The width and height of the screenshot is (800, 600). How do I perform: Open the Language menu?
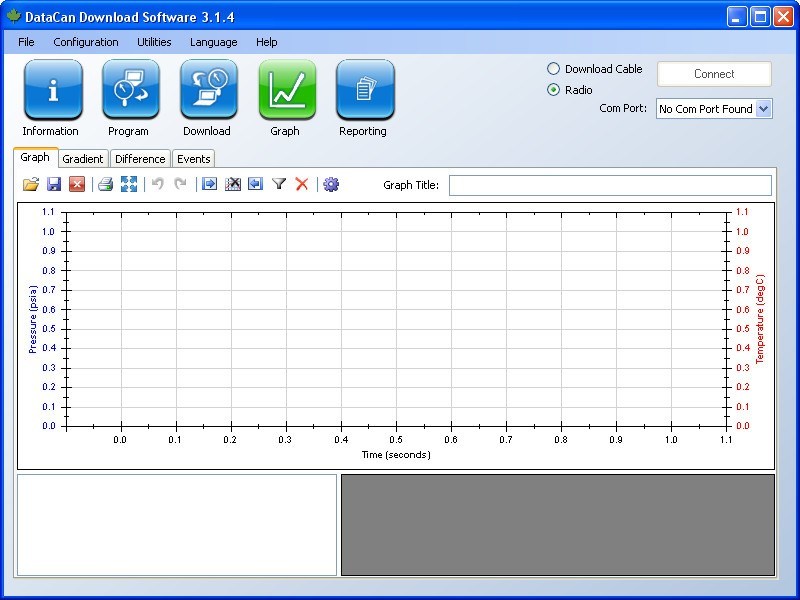214,42
